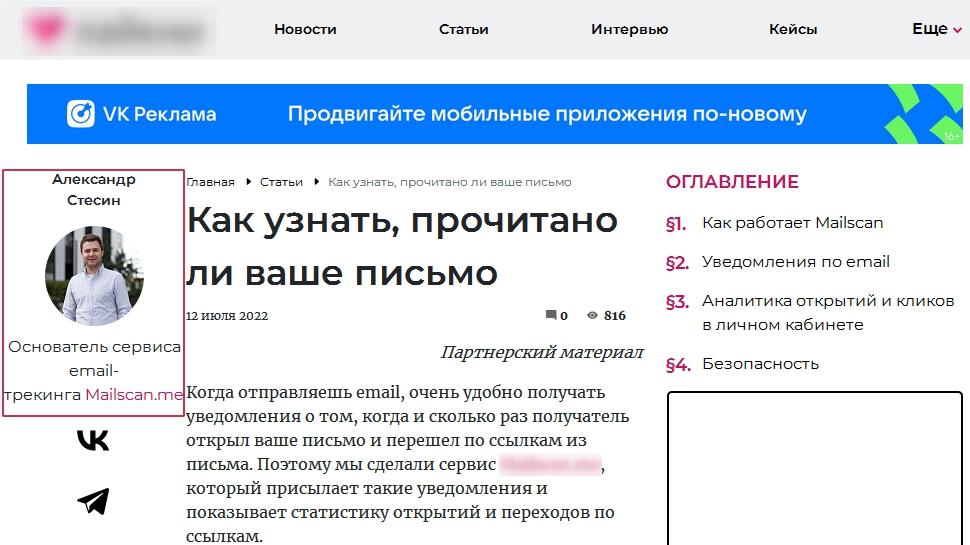Image resolution: width=970 pixels, height=545 pixels.
Task: Share the article via Telegram
Action: click(x=93, y=501)
